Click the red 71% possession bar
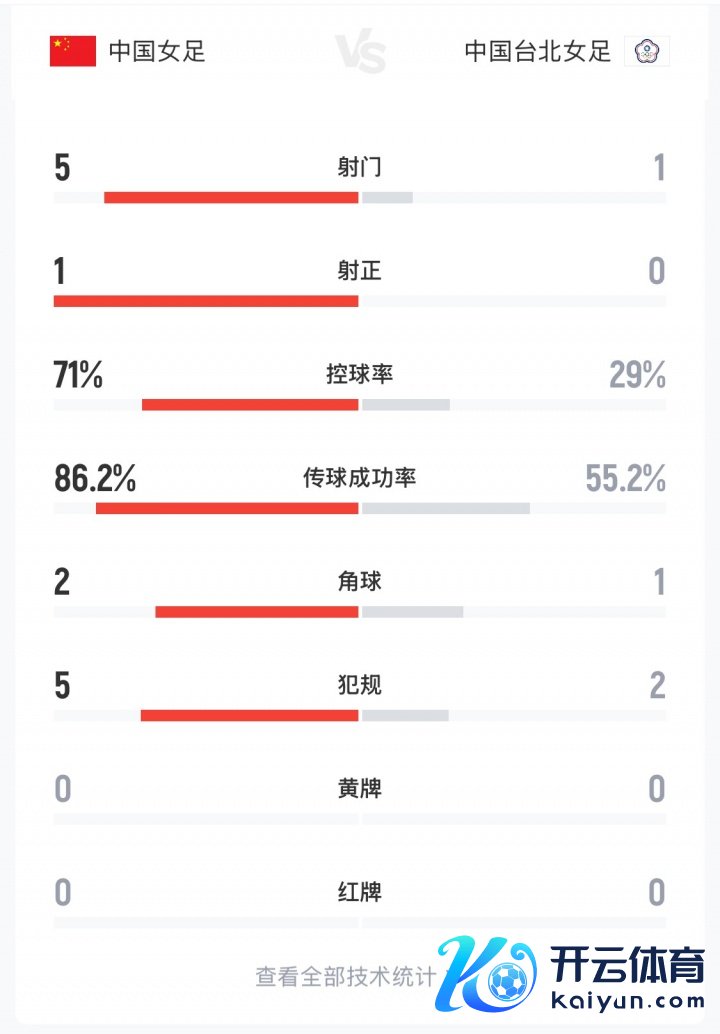The width and height of the screenshot is (720, 1034). point(250,405)
